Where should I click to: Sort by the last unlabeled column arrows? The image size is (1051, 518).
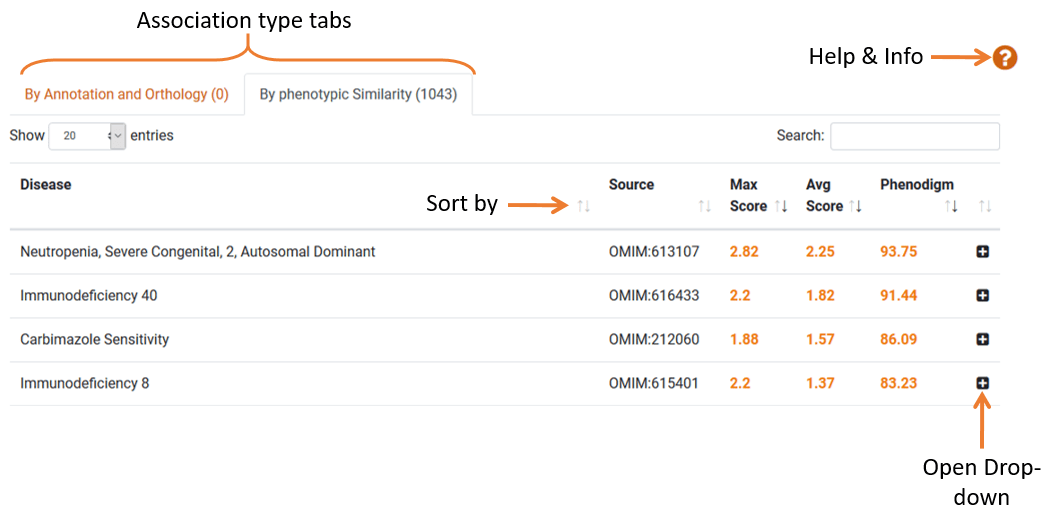point(985,206)
